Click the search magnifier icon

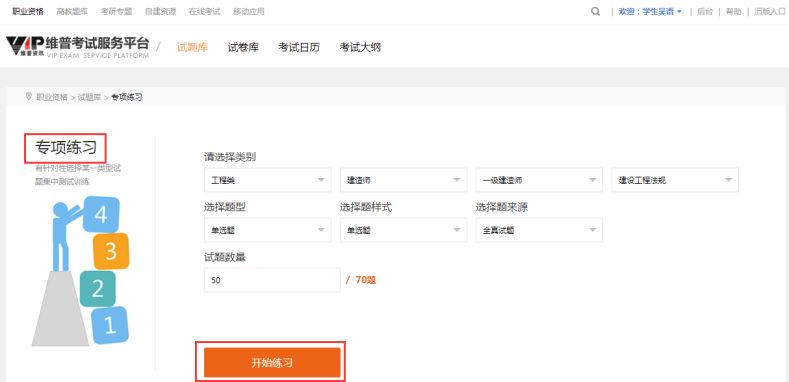(x=595, y=12)
